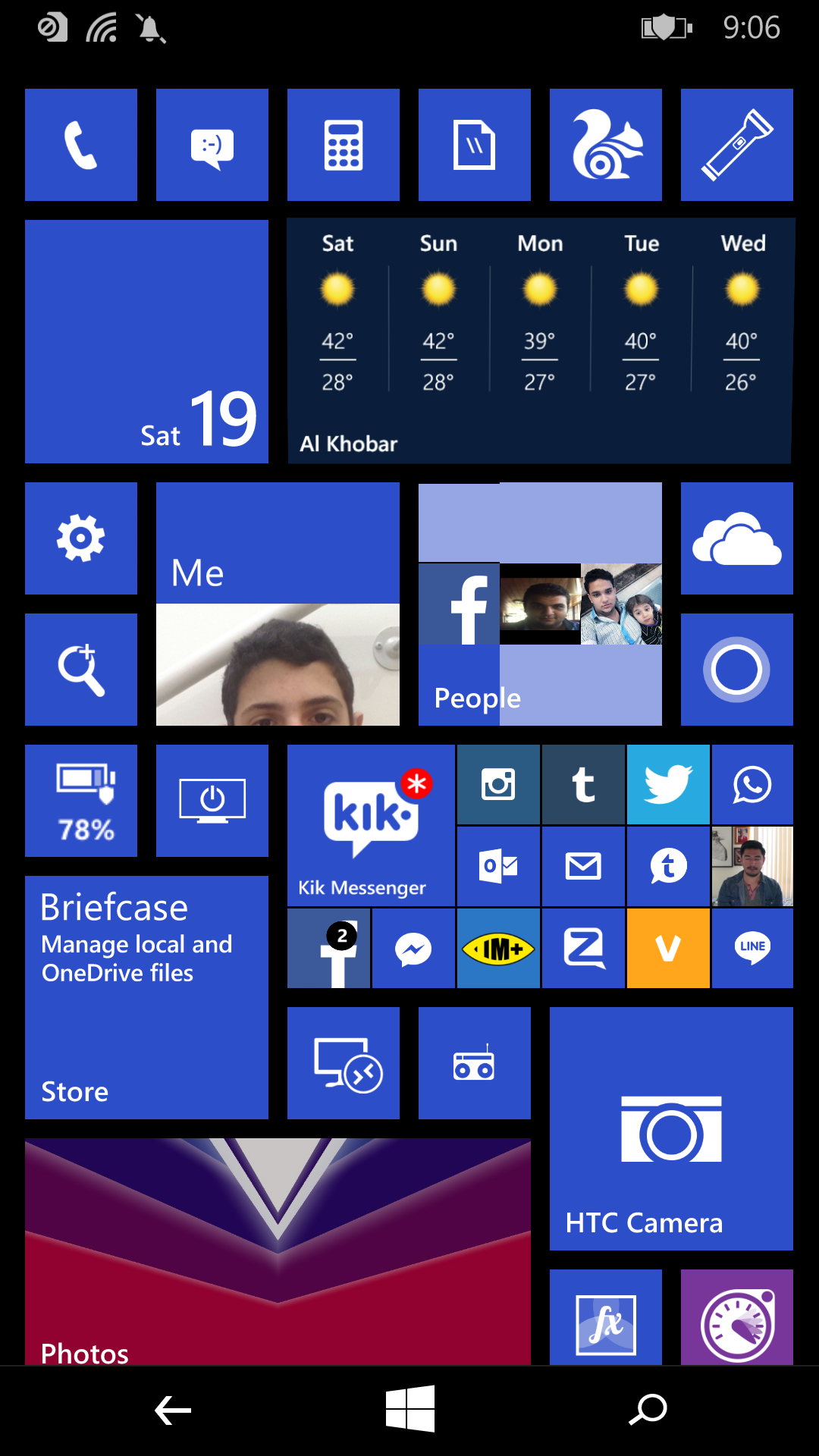Tap the Search button in navigation bar
Screen dimensions: 819x1456
click(648, 1410)
